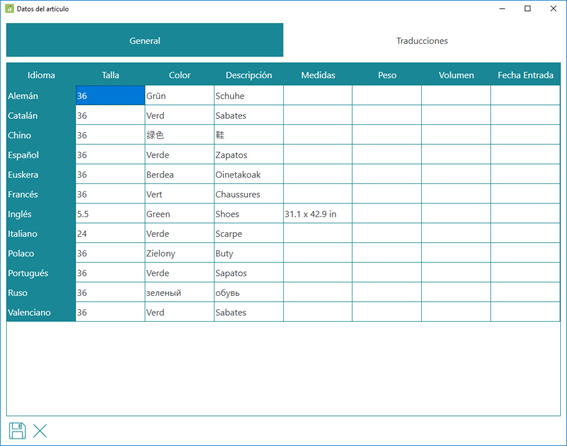Select the Alemán Talla cell showing 36
The height and width of the screenshot is (446, 567).
pos(110,95)
